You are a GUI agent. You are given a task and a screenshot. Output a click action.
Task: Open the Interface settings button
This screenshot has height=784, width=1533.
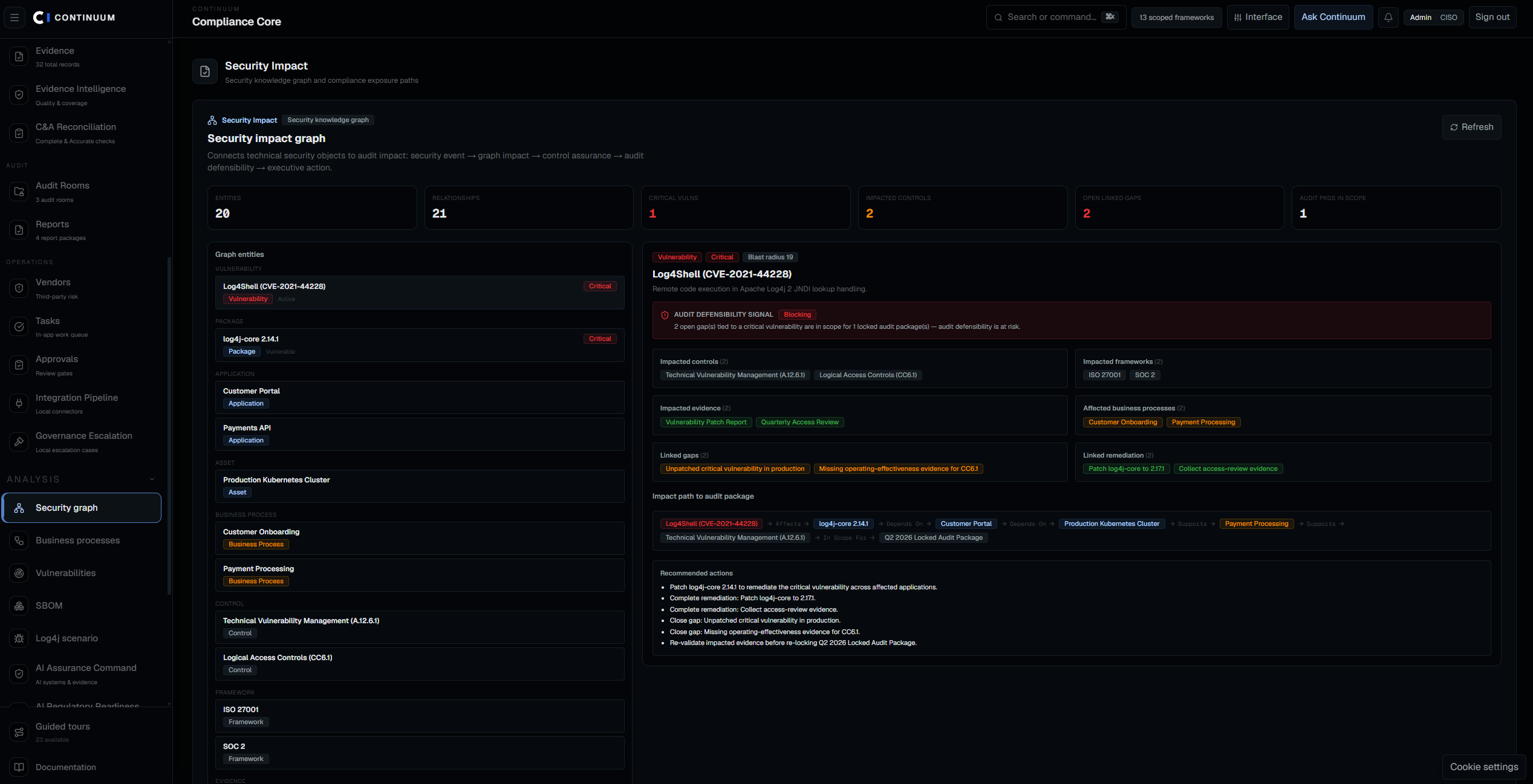(1258, 18)
